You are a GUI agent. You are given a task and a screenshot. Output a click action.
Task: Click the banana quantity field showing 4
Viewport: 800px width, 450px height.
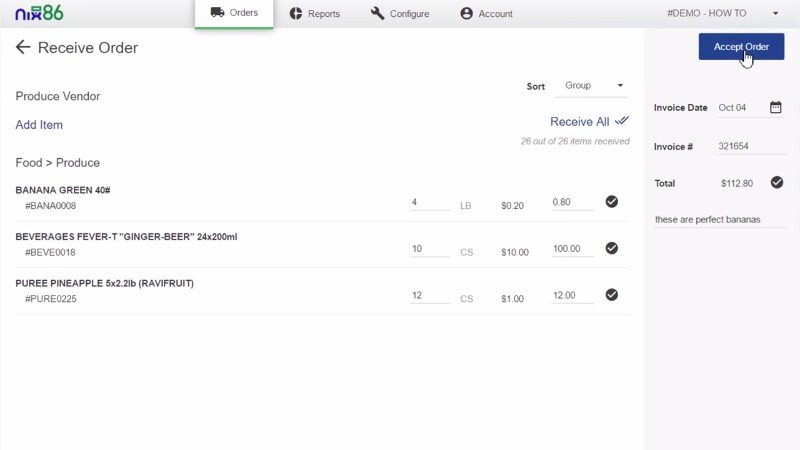429,203
